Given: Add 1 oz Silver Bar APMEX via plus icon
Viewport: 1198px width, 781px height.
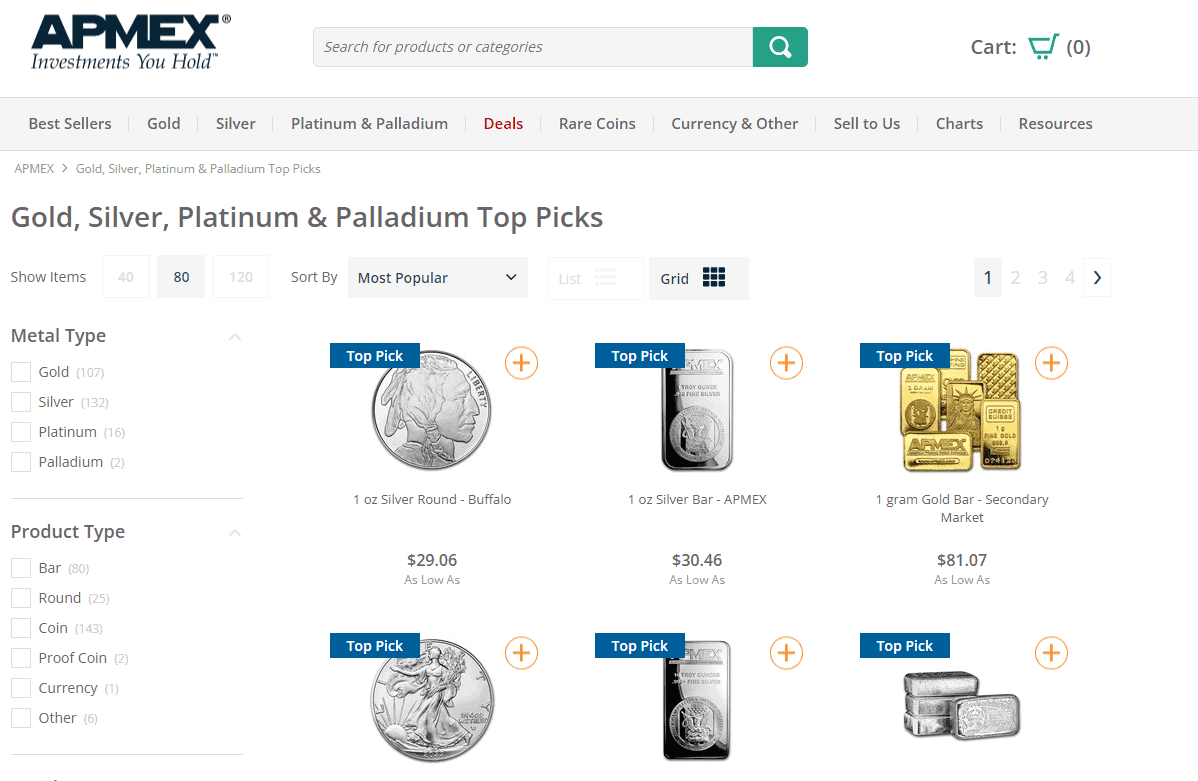Looking at the screenshot, I should pos(786,363).
